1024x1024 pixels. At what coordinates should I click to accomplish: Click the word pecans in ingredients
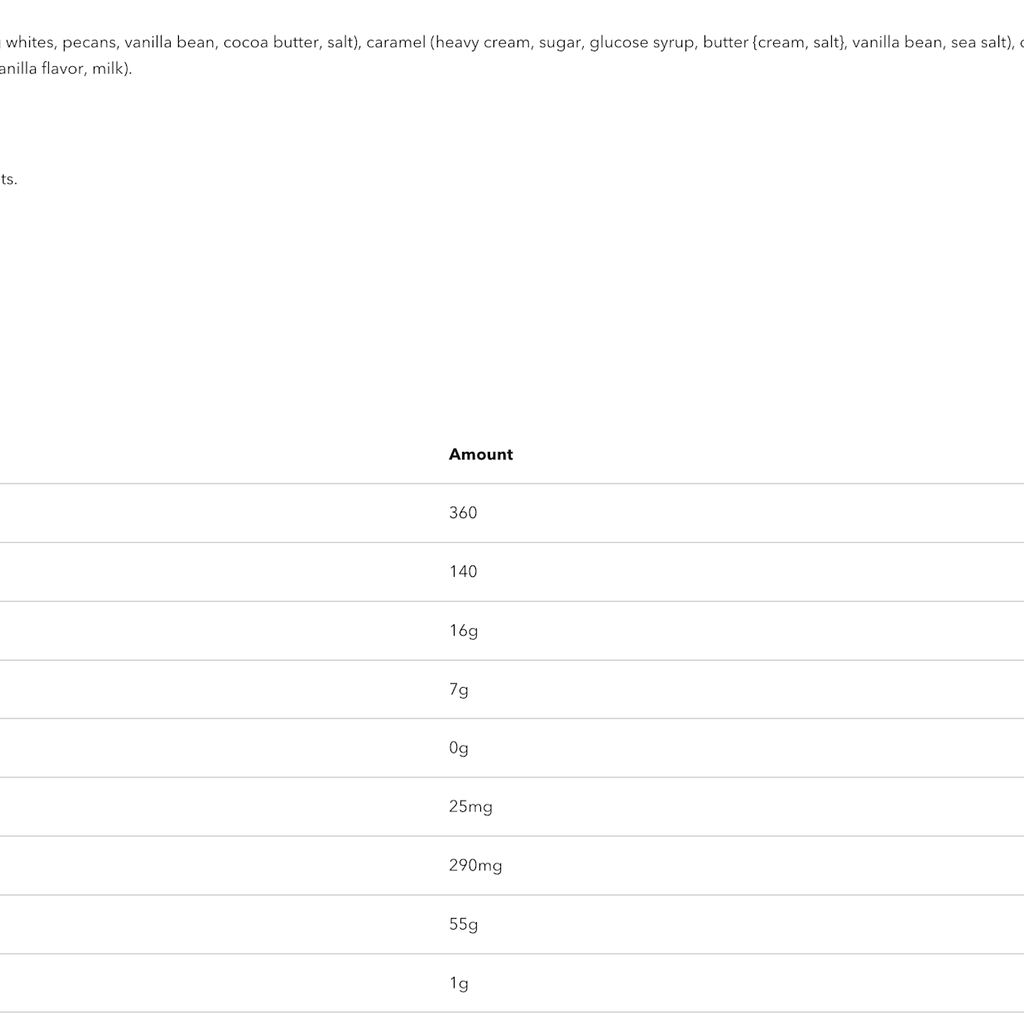pyautogui.click(x=88, y=43)
